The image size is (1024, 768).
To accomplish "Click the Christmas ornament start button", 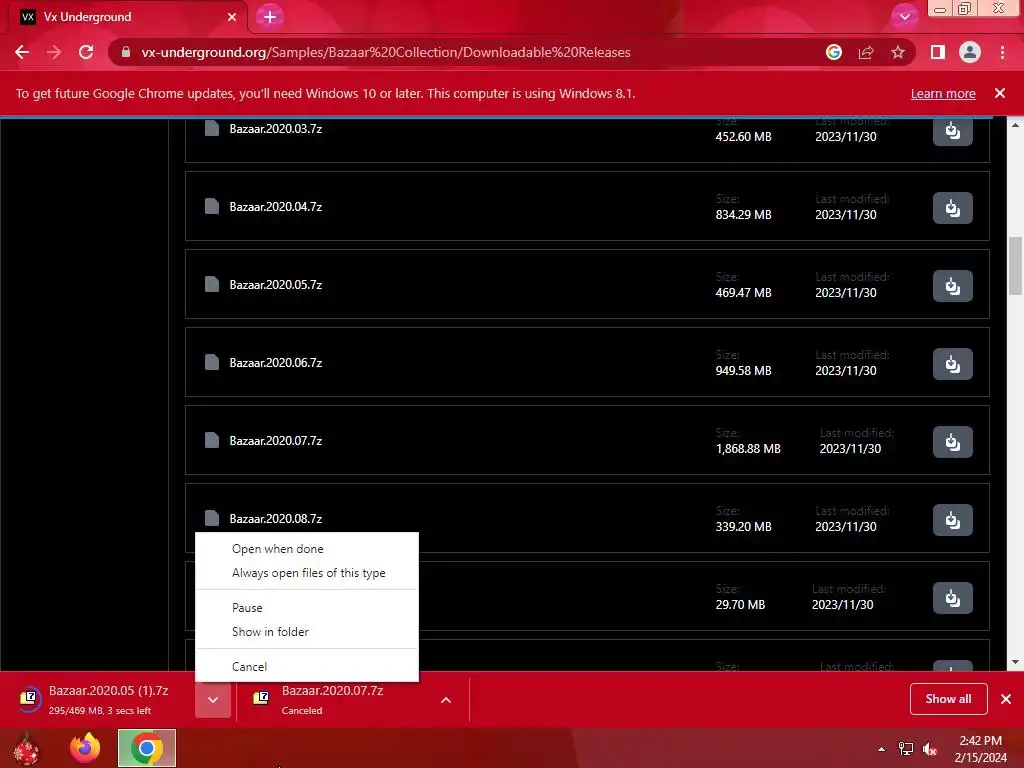I will tap(26, 748).
